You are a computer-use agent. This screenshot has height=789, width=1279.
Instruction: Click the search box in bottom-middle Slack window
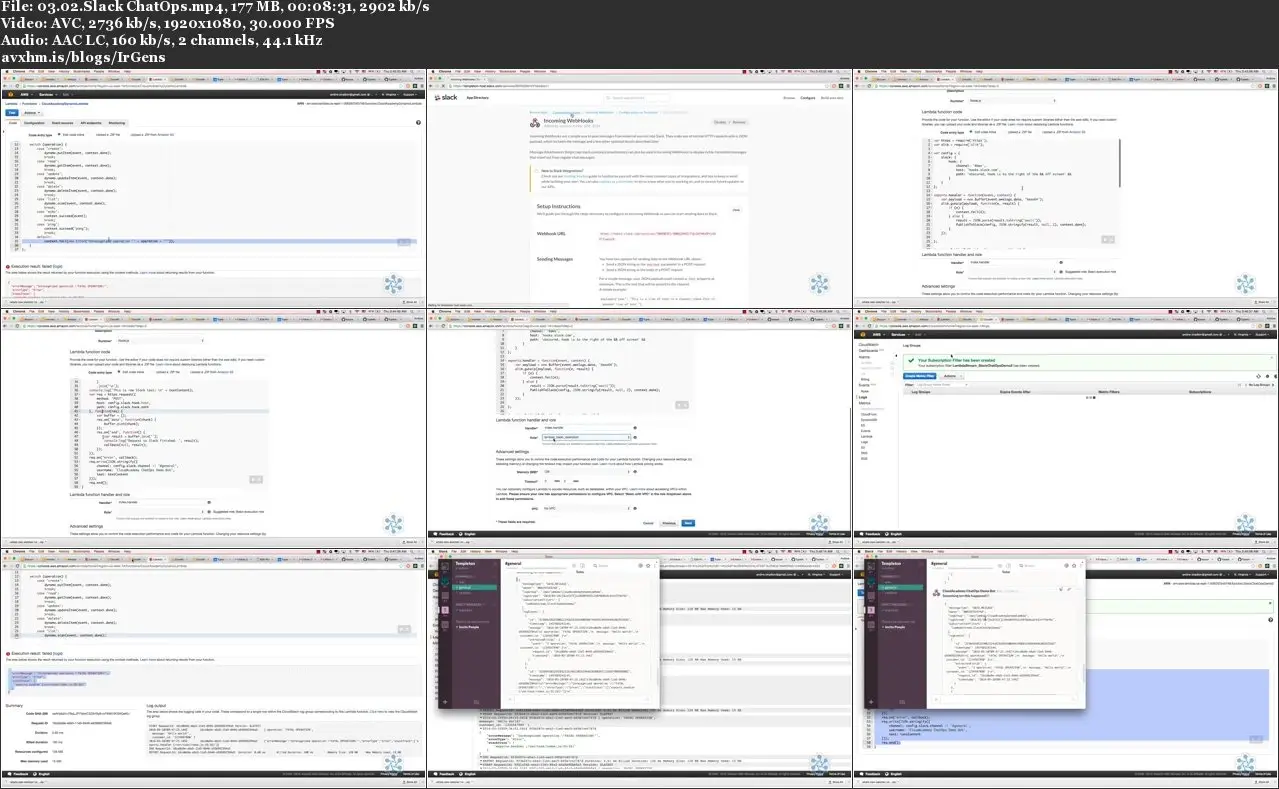click(x=613, y=566)
